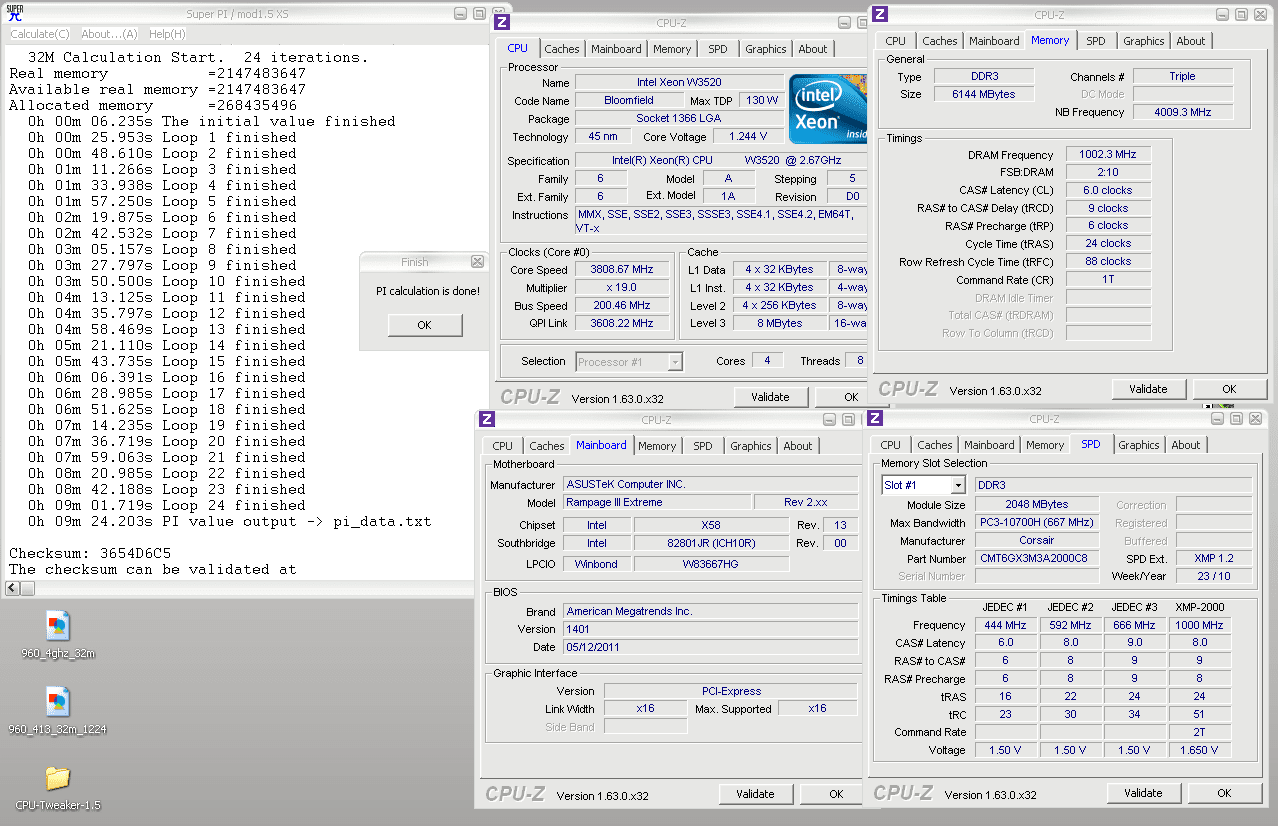Click the XMP-2000 voltage 1.650 V cell
This screenshot has height=826, width=1278.
pos(1199,750)
